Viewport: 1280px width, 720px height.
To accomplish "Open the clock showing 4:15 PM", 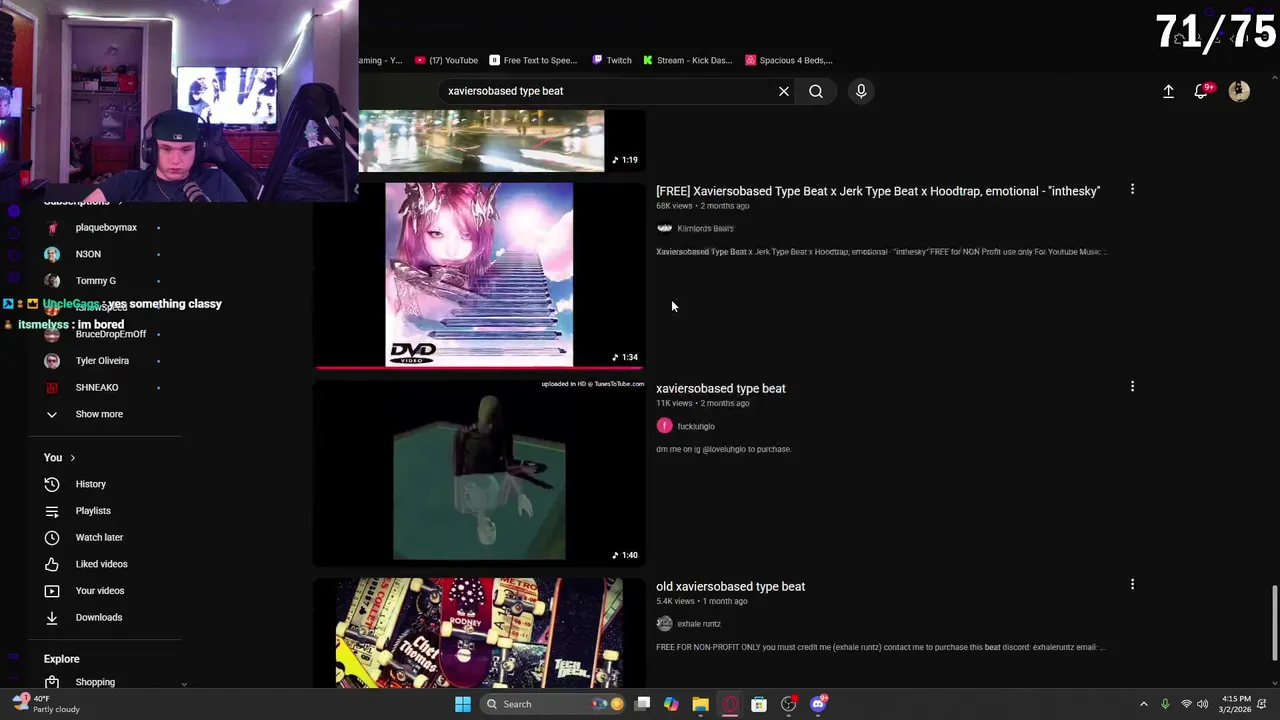I will click(1236, 704).
